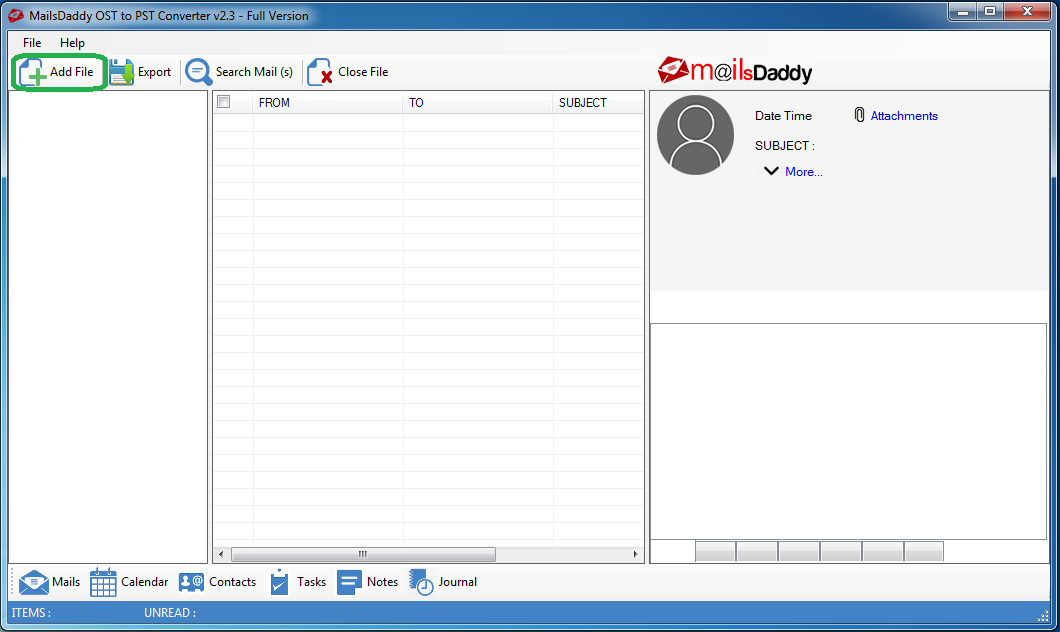Click the Close File icon
Viewport: 1060px width, 632px height.
click(x=320, y=72)
